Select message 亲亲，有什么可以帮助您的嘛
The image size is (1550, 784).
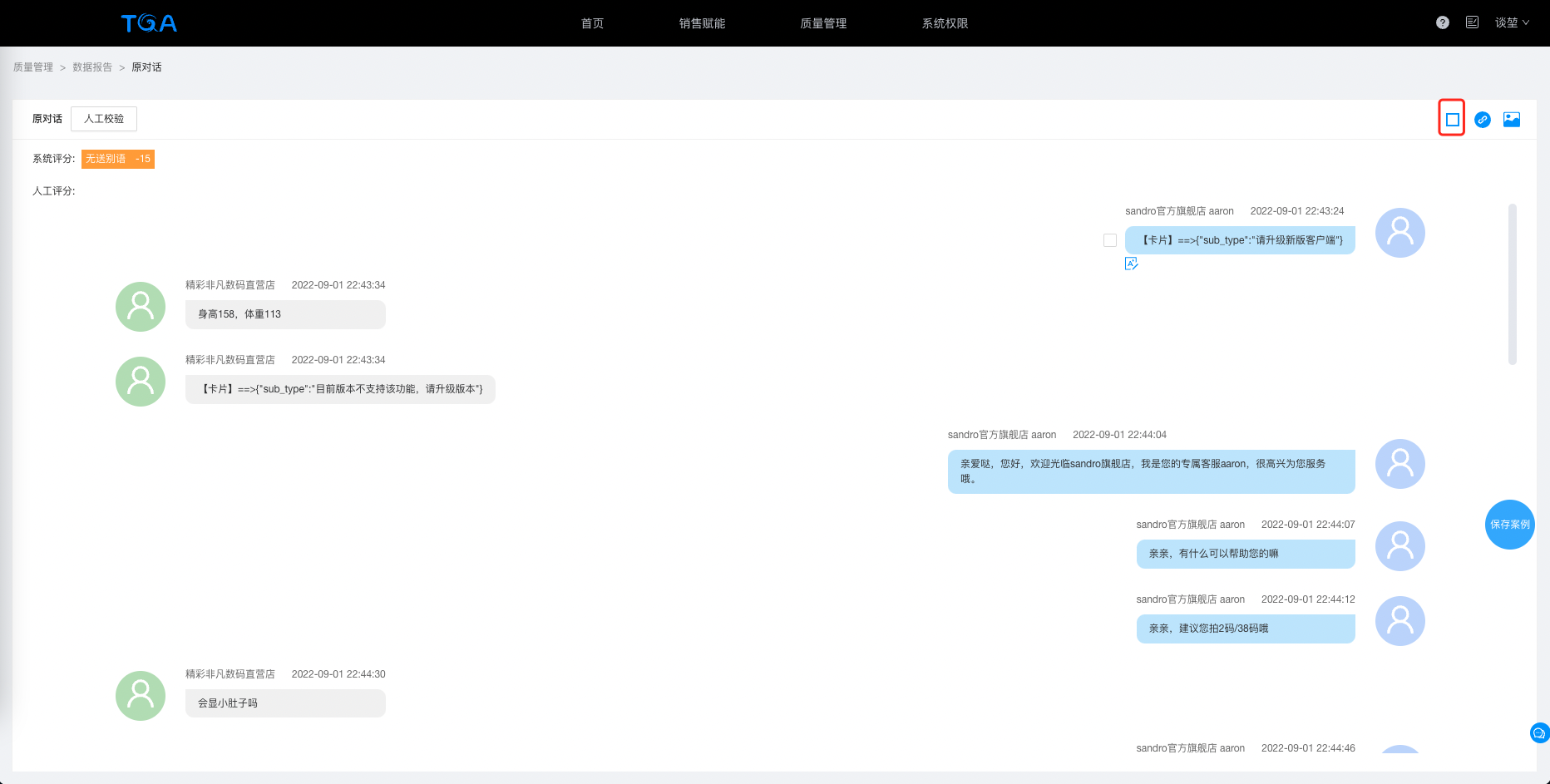[x=1246, y=554]
